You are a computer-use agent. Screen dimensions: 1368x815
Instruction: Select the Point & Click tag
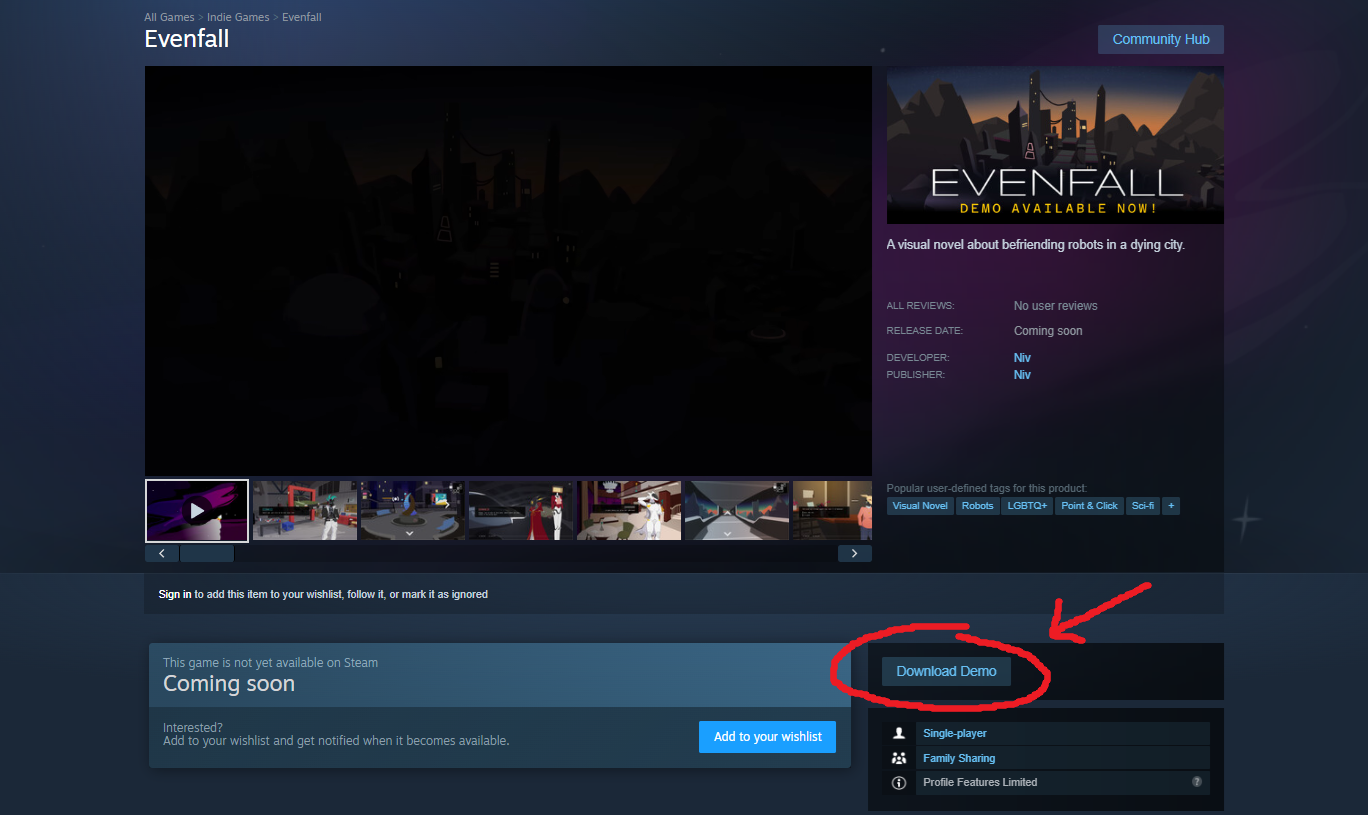tap(1089, 506)
